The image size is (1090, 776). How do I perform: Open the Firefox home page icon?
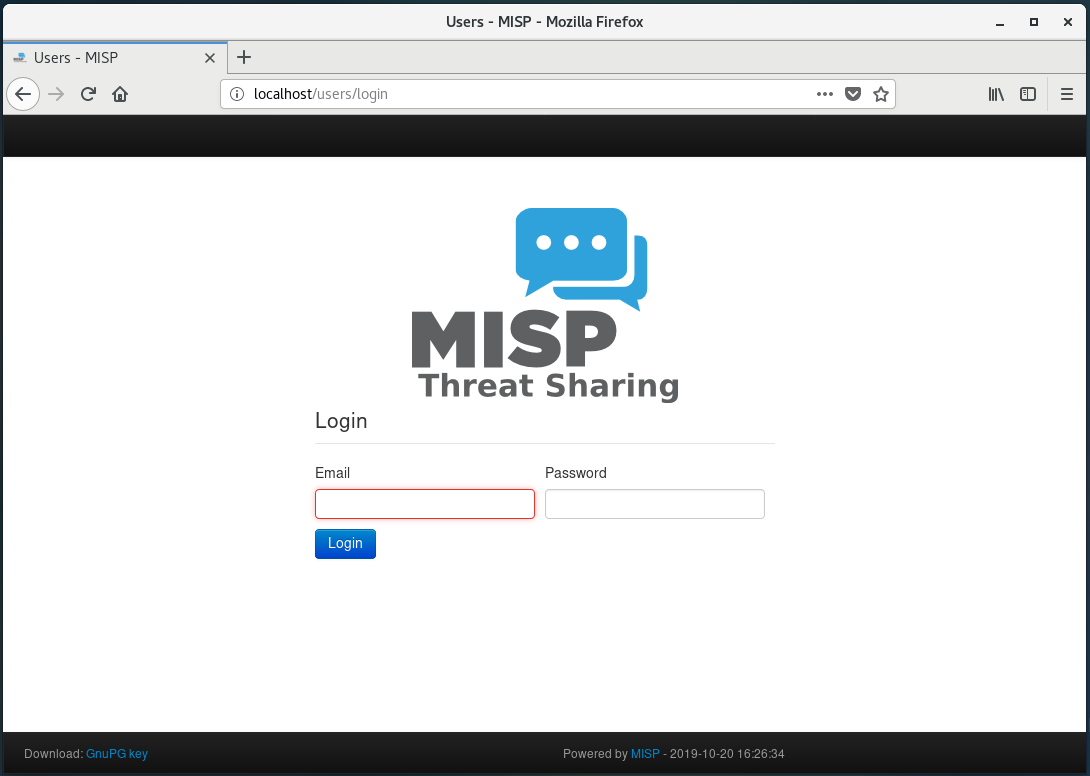[120, 94]
